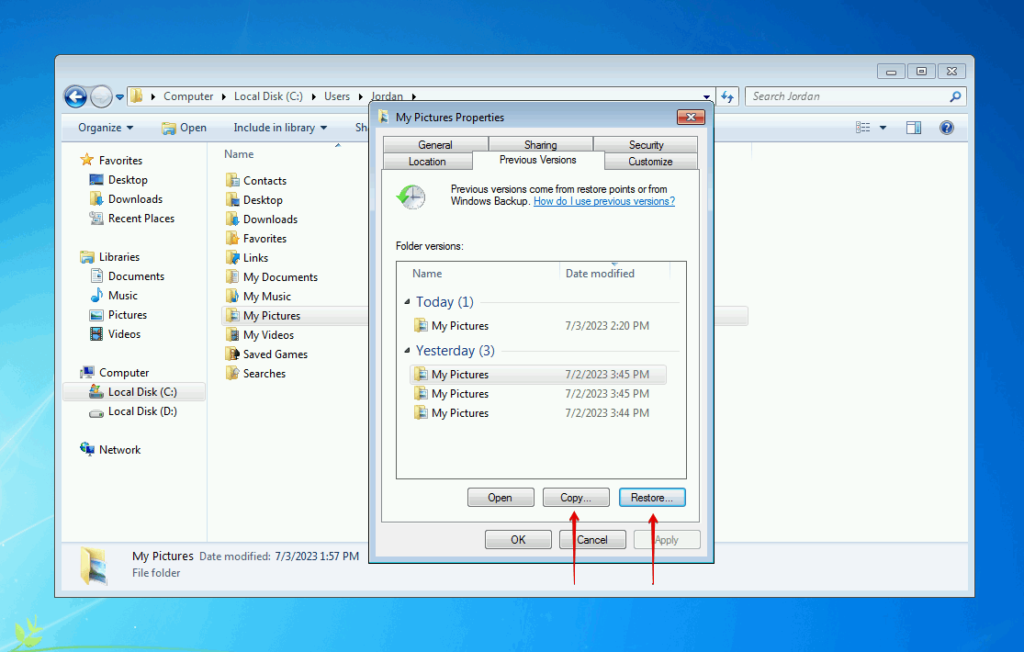Viewport: 1024px width, 652px height.
Task: Open Network in the navigation pane
Action: [x=117, y=449]
